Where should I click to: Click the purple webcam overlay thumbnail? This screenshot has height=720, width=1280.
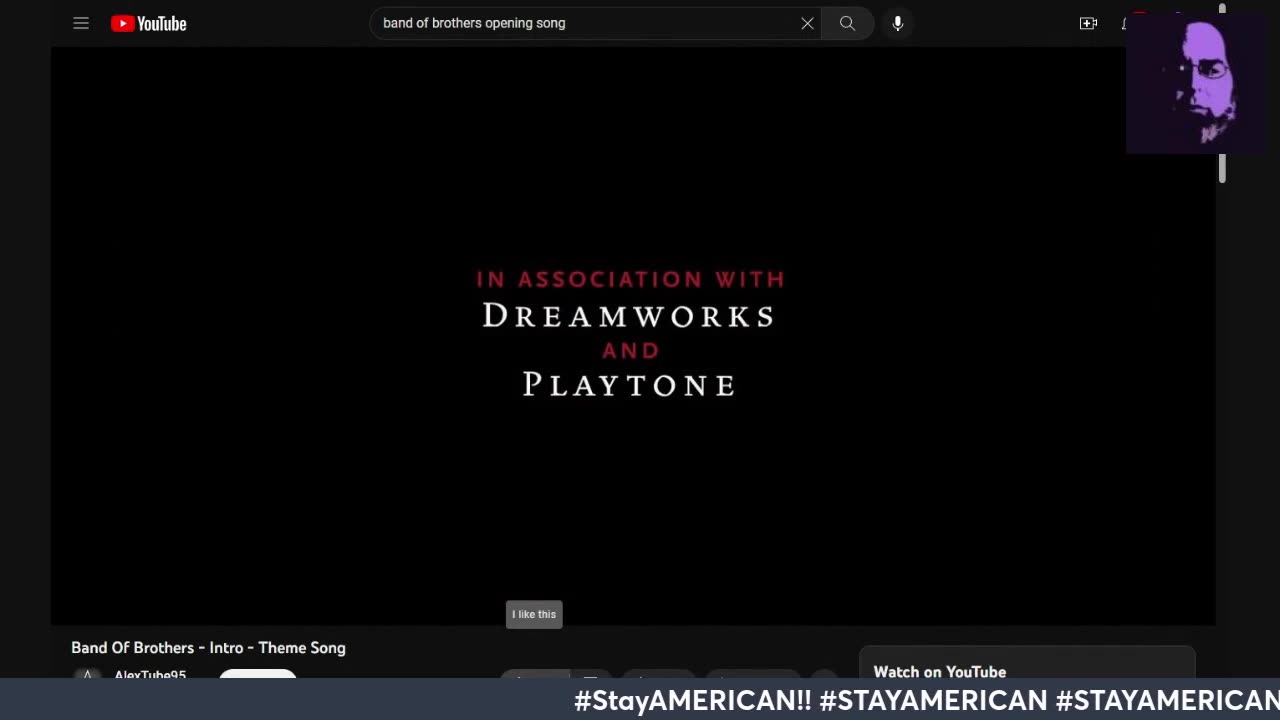1197,85
